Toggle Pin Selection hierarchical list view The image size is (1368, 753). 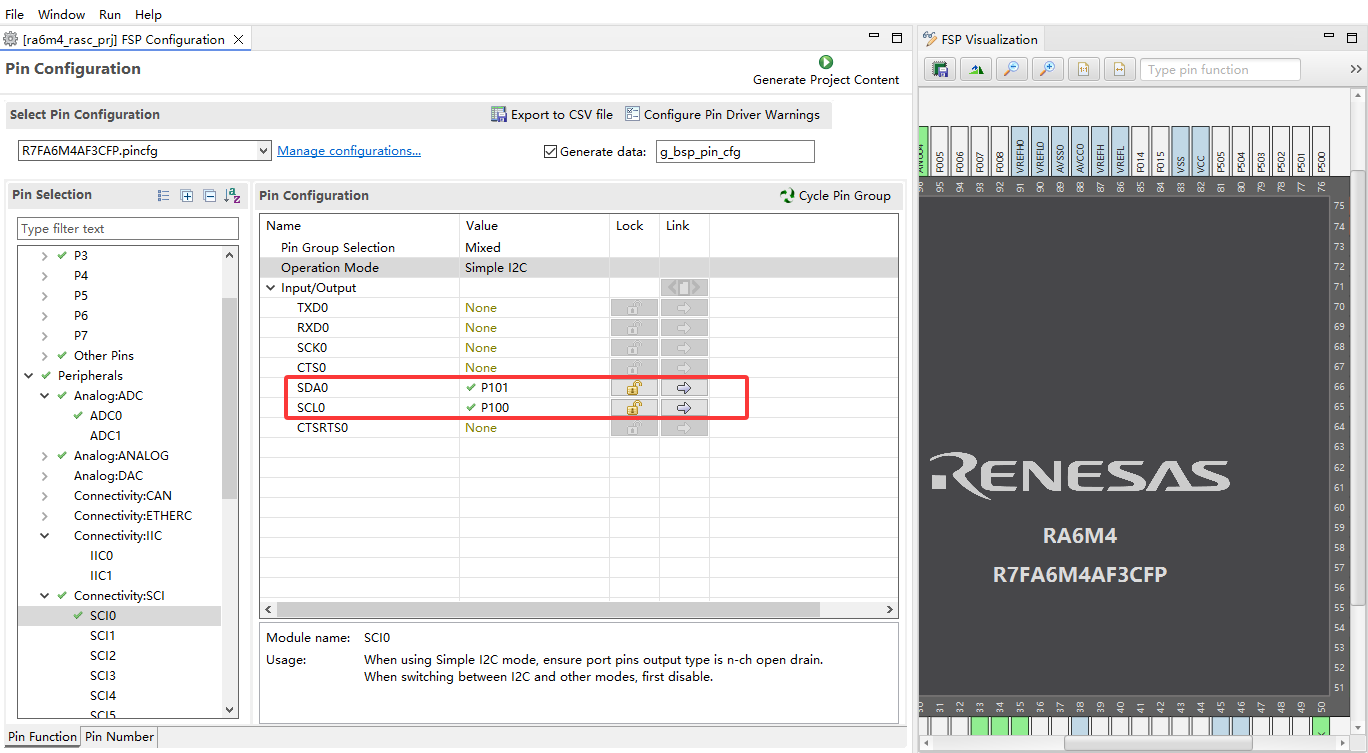tap(164, 196)
